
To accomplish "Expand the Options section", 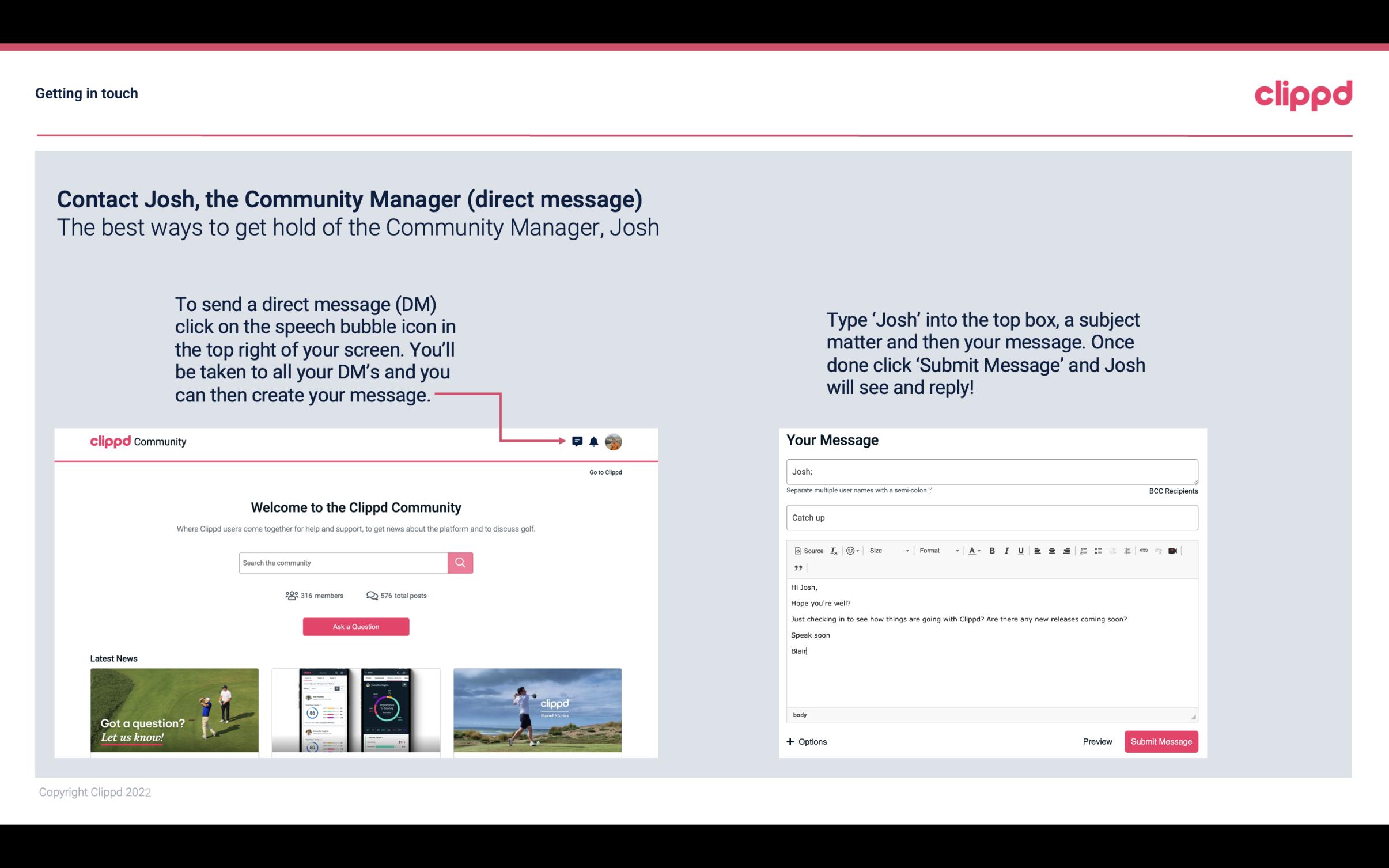I will 805,740.
